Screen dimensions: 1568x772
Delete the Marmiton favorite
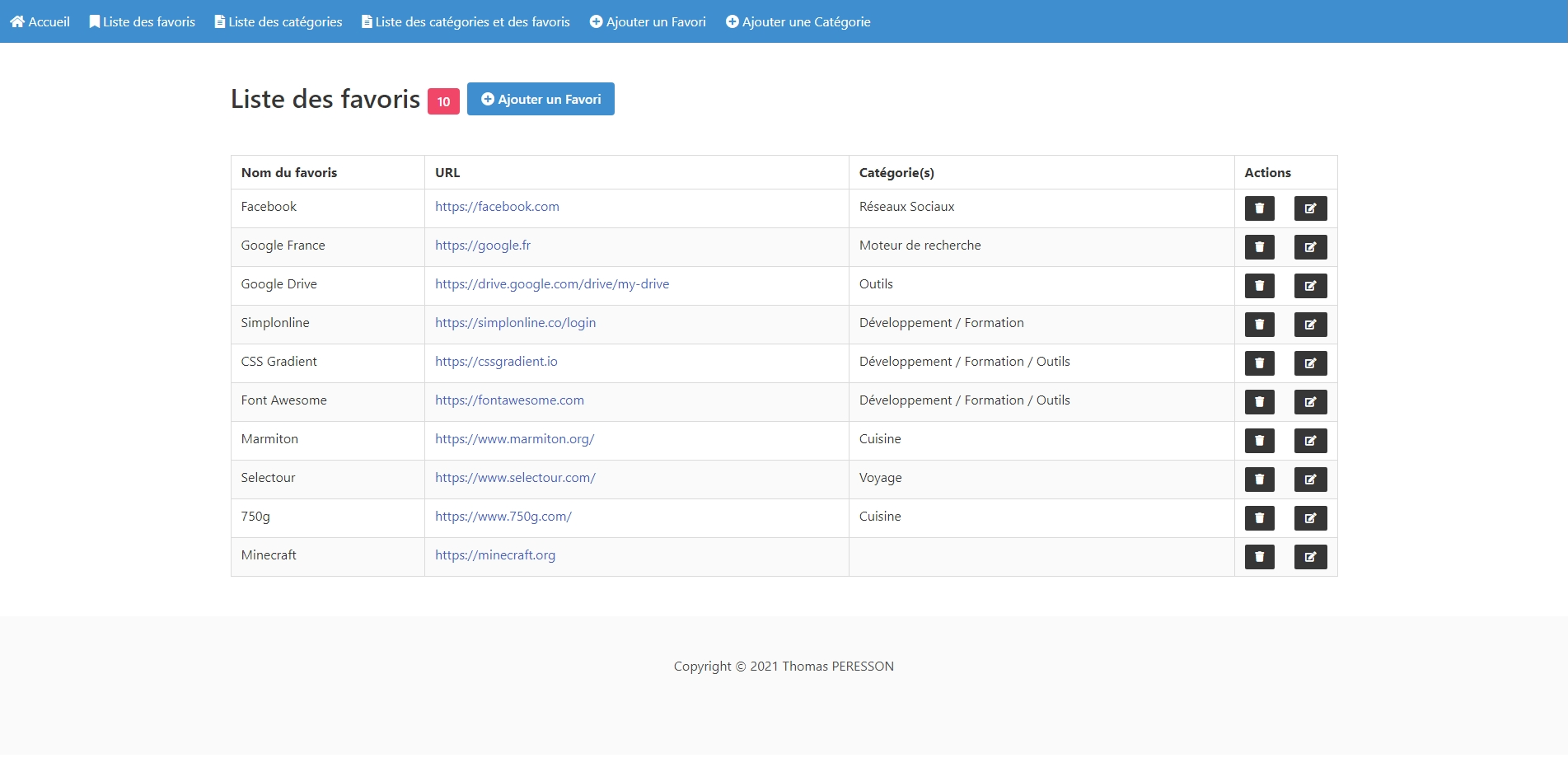pyautogui.click(x=1259, y=441)
